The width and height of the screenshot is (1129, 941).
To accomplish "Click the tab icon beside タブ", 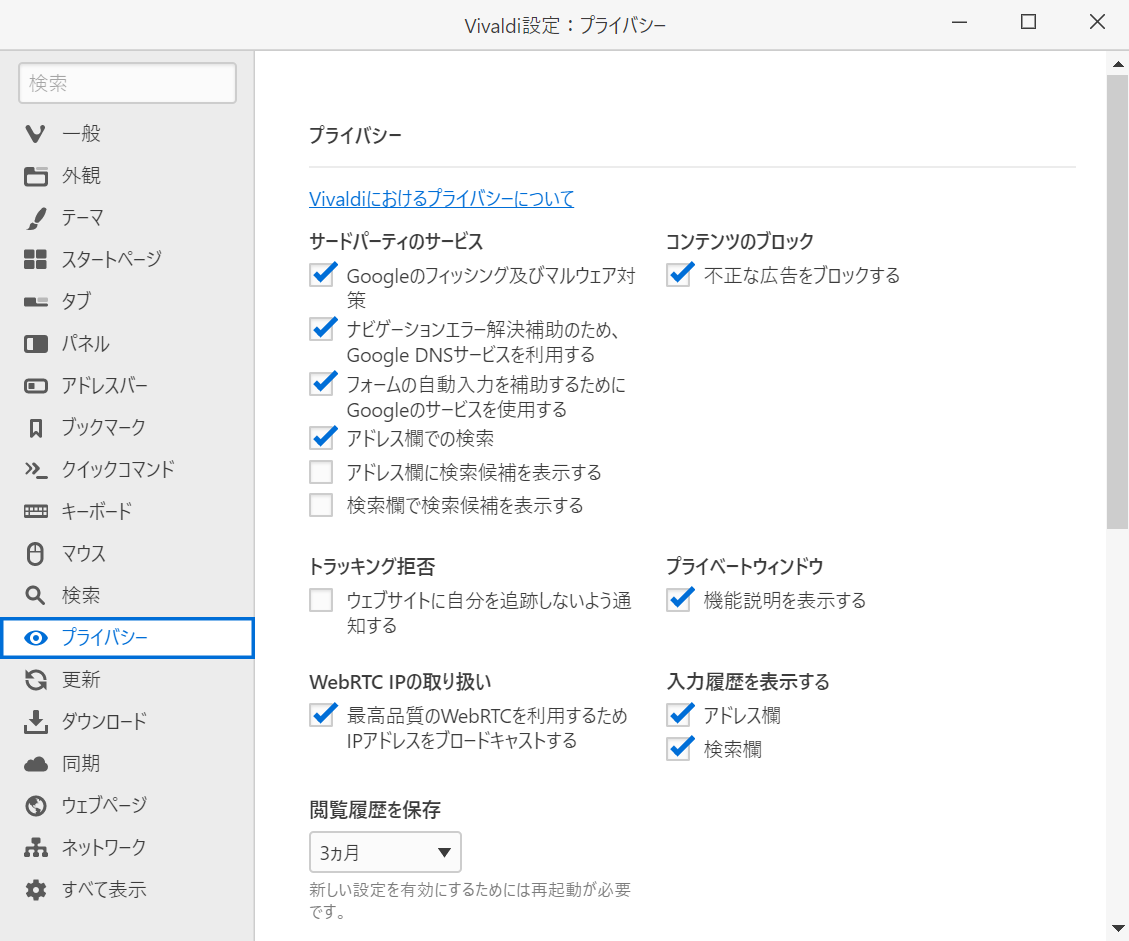I will tap(35, 302).
